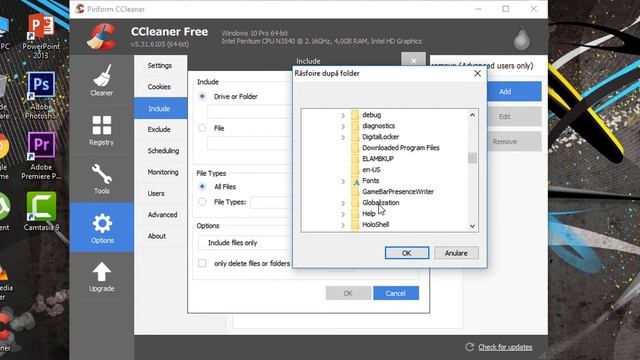Open the Include options tab
640x360 pixels.
coord(160,109)
